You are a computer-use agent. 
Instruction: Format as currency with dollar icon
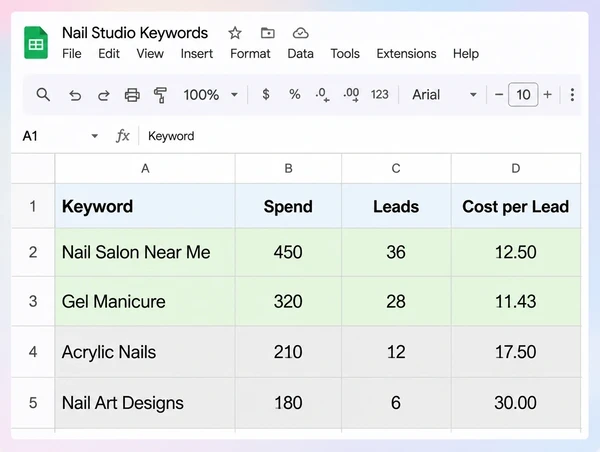click(x=266, y=94)
